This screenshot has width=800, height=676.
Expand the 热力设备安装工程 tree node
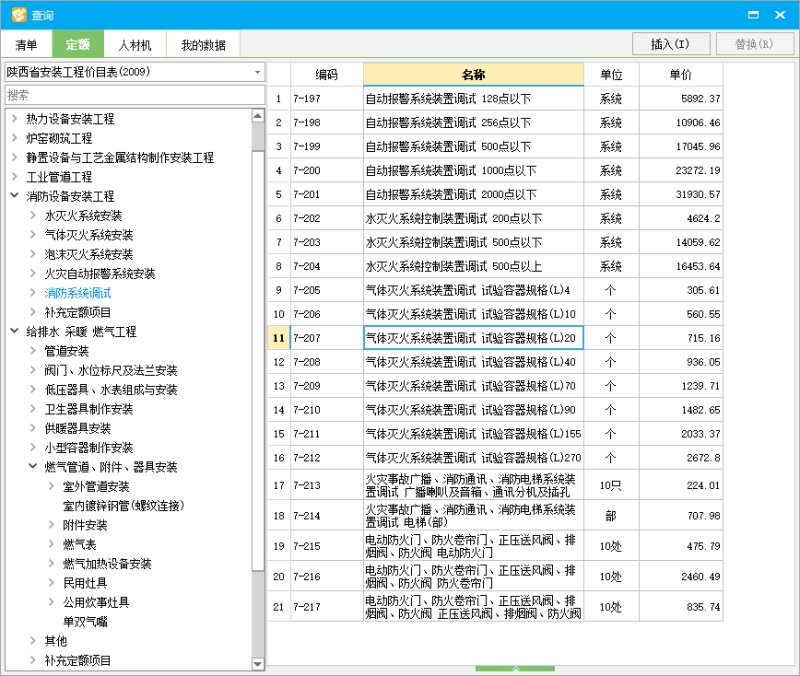pyautogui.click(x=14, y=119)
